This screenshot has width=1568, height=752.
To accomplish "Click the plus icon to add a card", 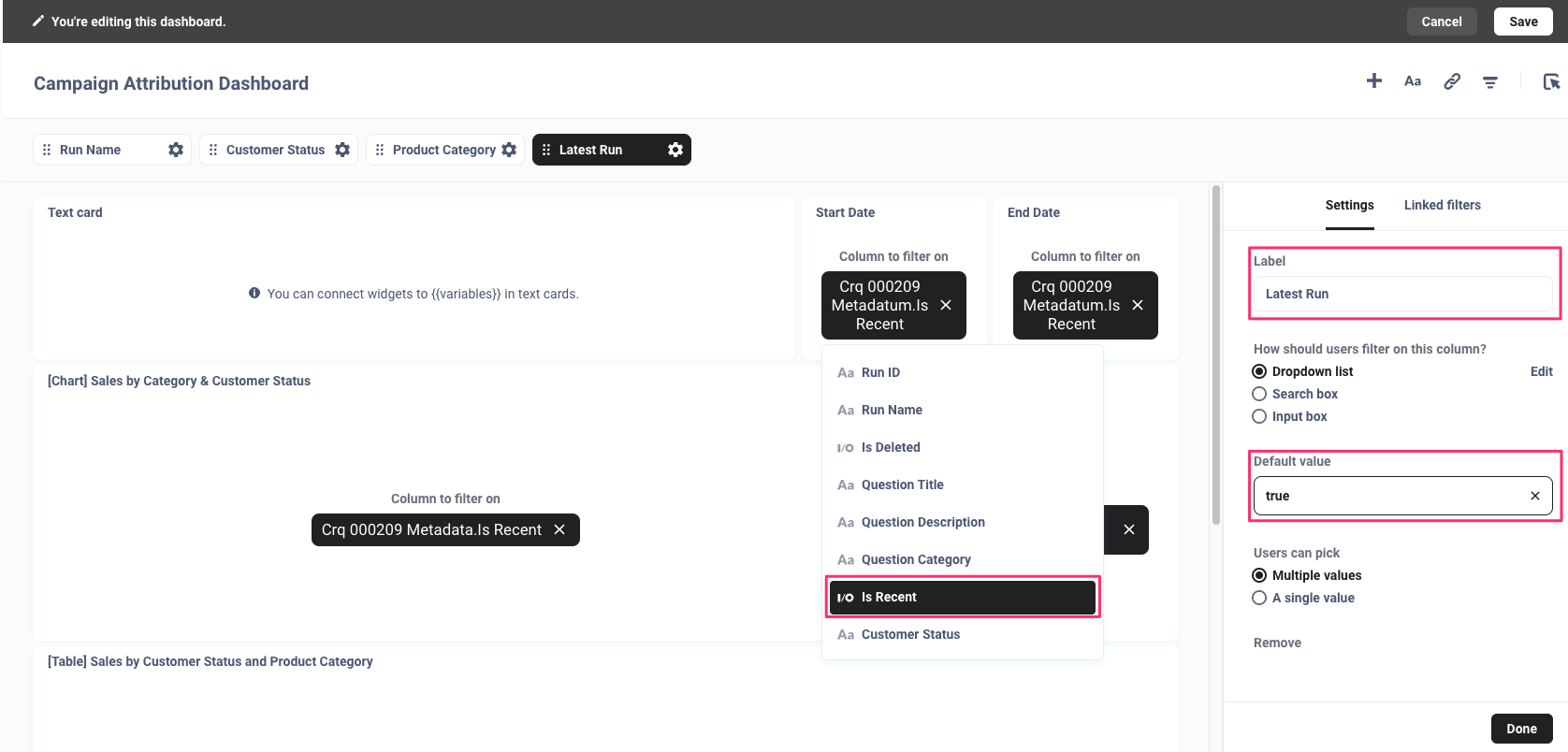I will click(x=1373, y=81).
